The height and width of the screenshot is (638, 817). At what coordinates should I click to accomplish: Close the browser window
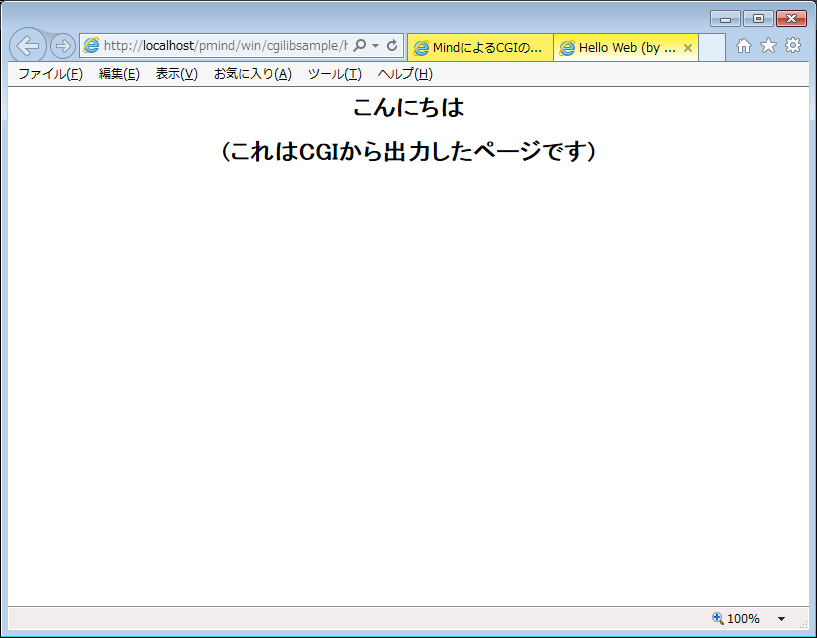pos(791,19)
